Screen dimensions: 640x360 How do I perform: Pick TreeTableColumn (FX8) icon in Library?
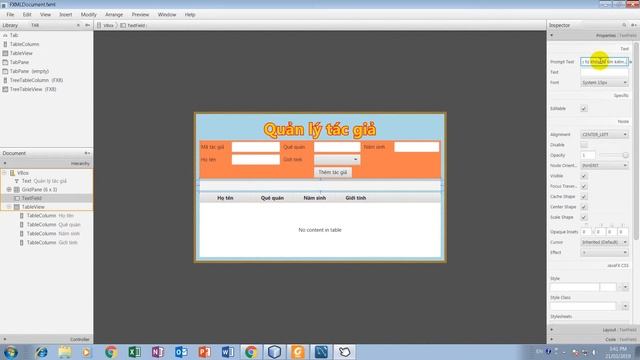(x=5, y=80)
